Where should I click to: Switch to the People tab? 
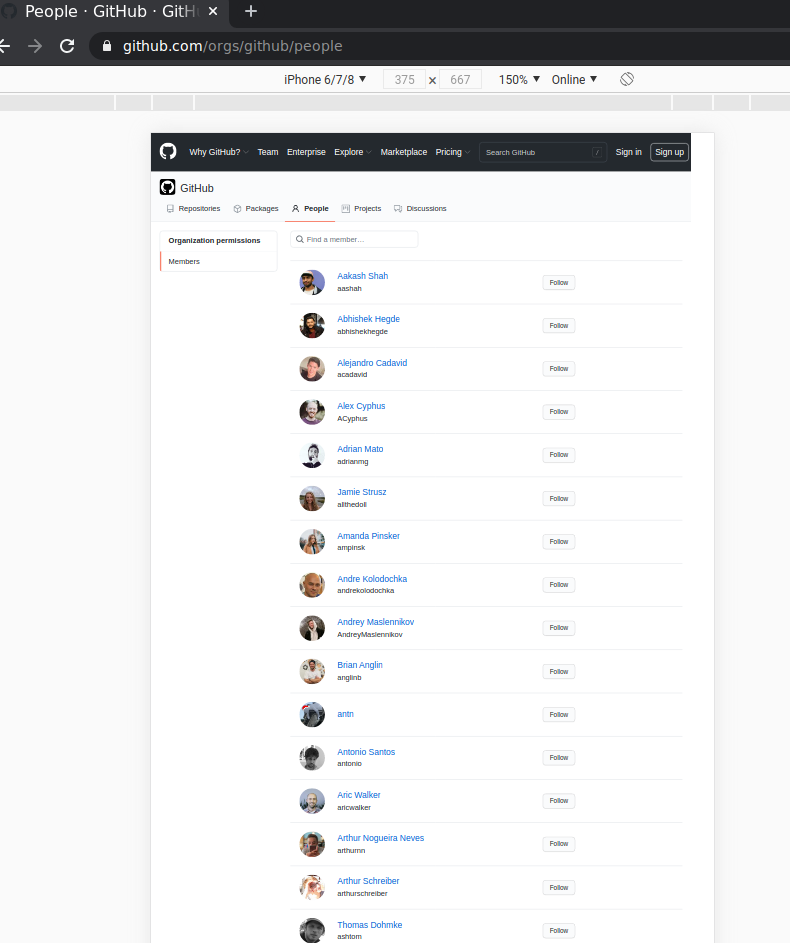[x=310, y=209]
